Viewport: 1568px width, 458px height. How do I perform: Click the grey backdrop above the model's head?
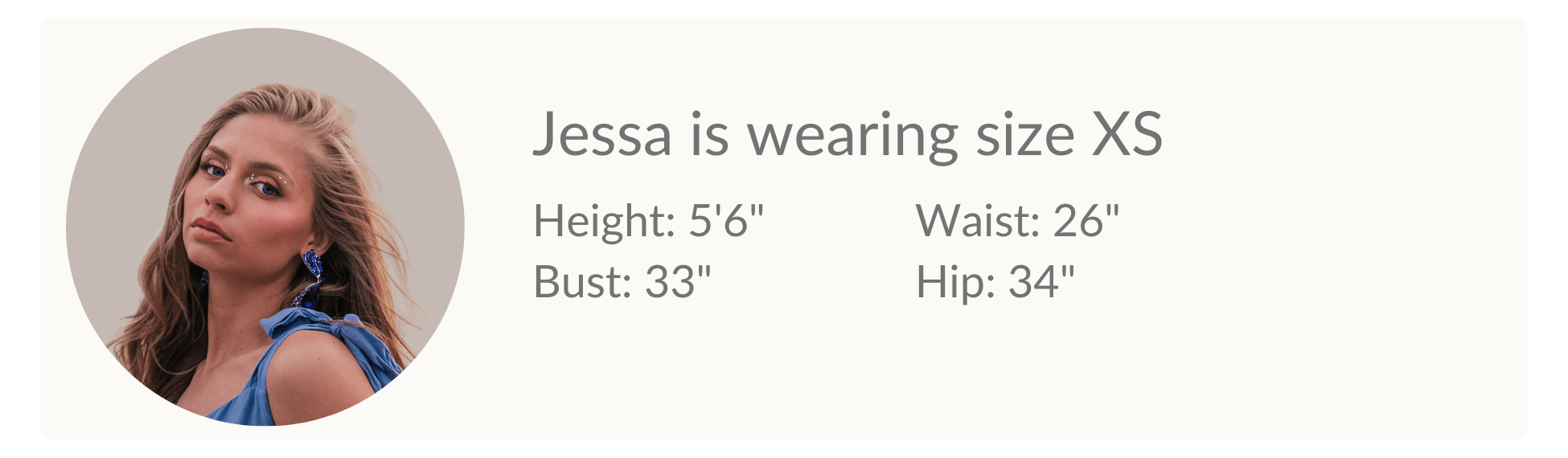[265, 56]
